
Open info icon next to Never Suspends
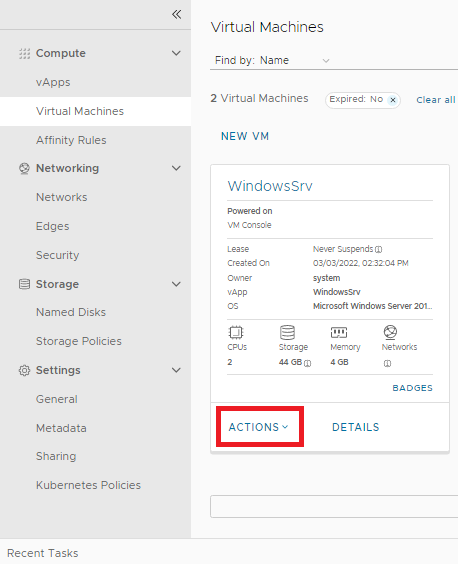coord(378,249)
